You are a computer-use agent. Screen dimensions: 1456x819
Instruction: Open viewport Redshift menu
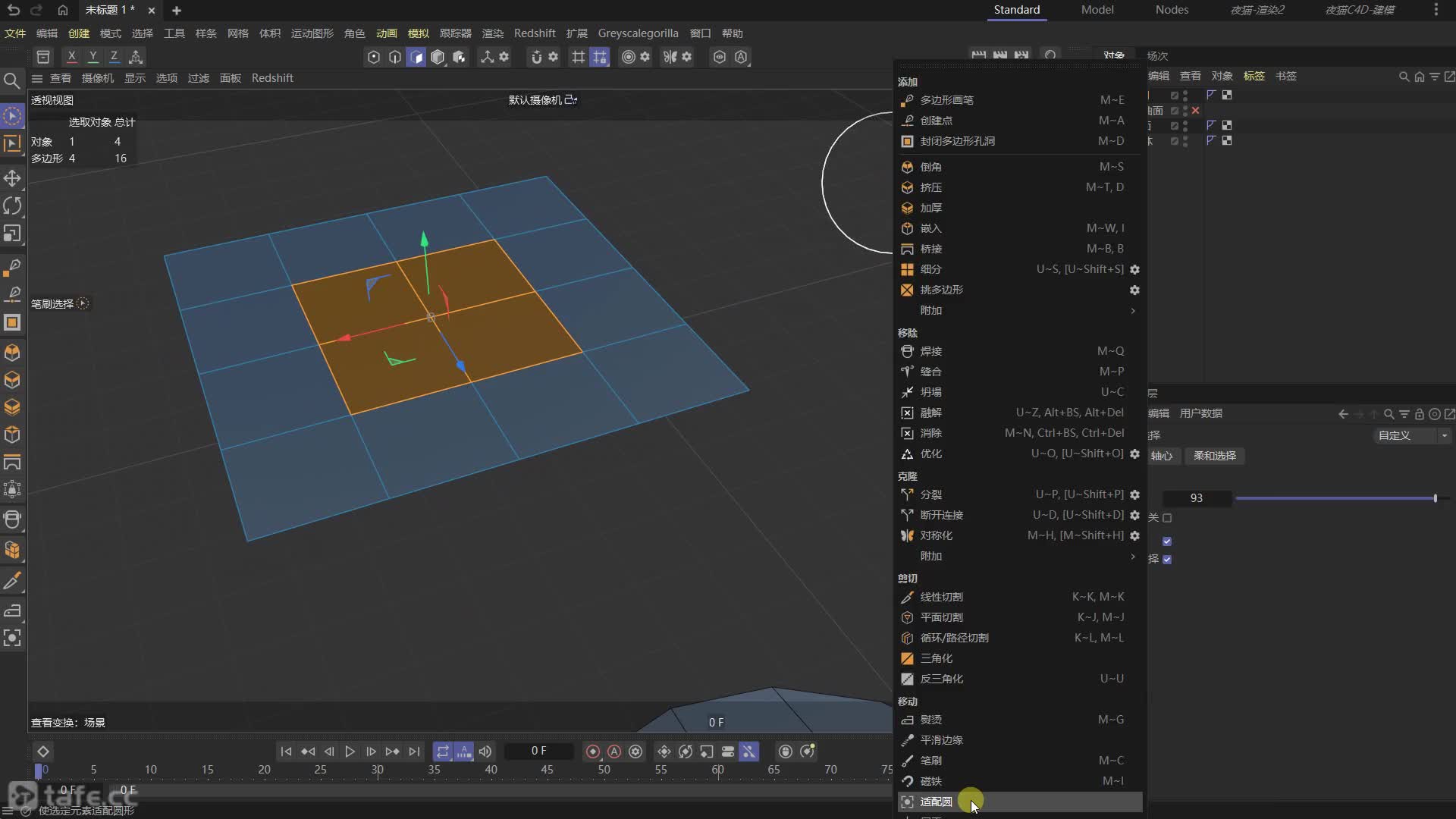272,78
